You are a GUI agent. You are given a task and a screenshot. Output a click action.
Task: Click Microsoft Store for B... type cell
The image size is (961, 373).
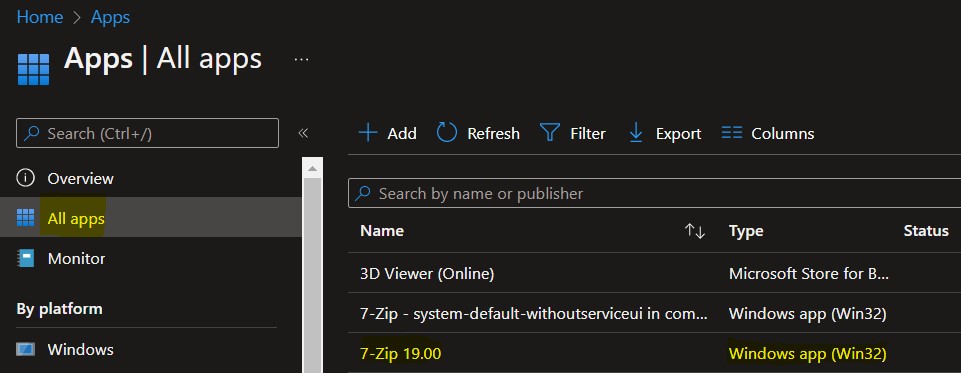809,274
